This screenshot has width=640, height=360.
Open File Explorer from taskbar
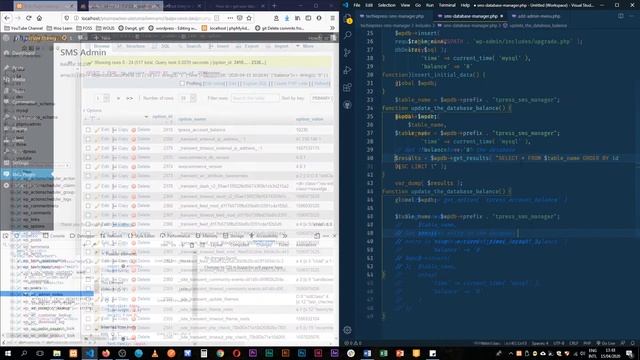point(57,353)
